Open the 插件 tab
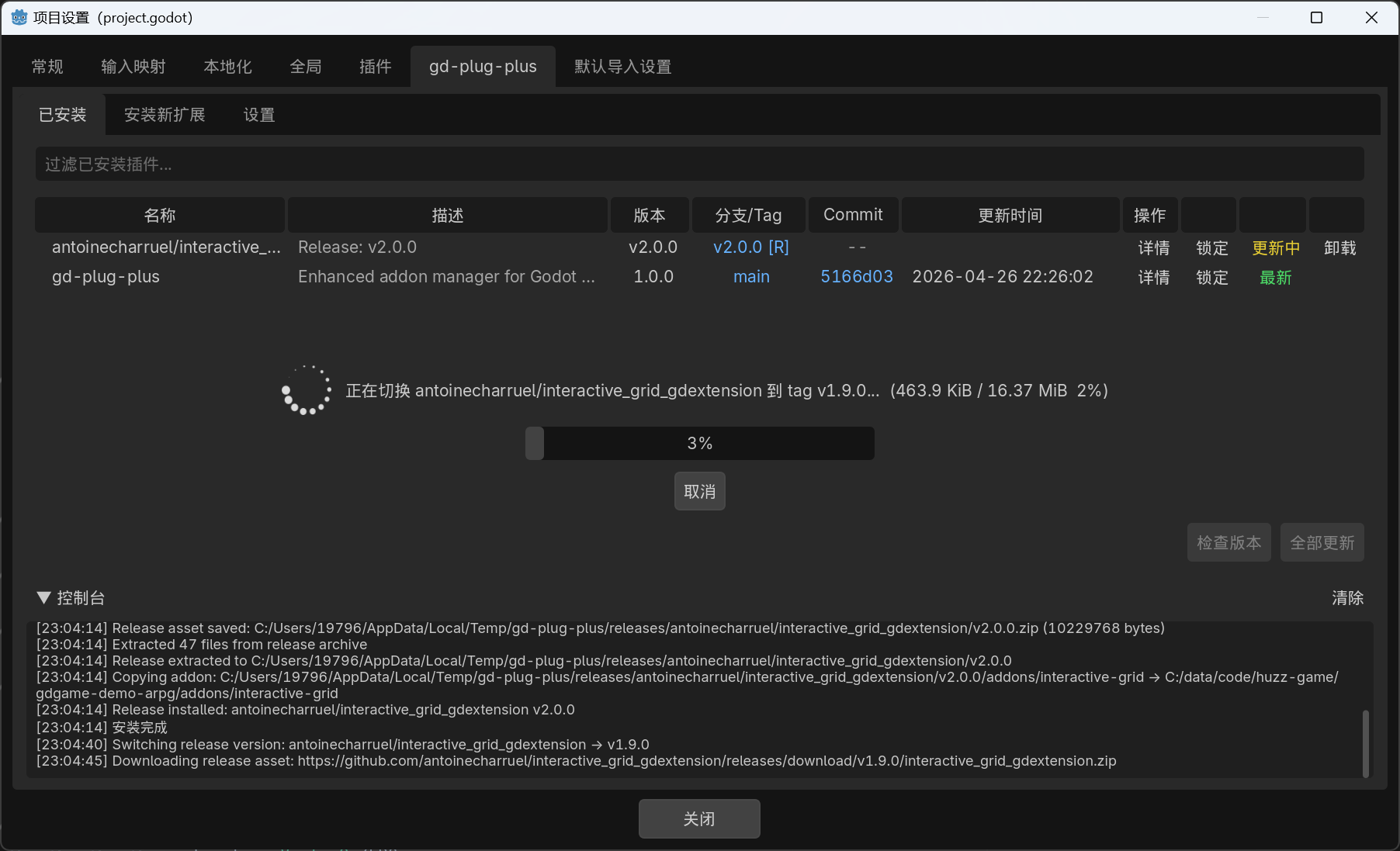 376,67
